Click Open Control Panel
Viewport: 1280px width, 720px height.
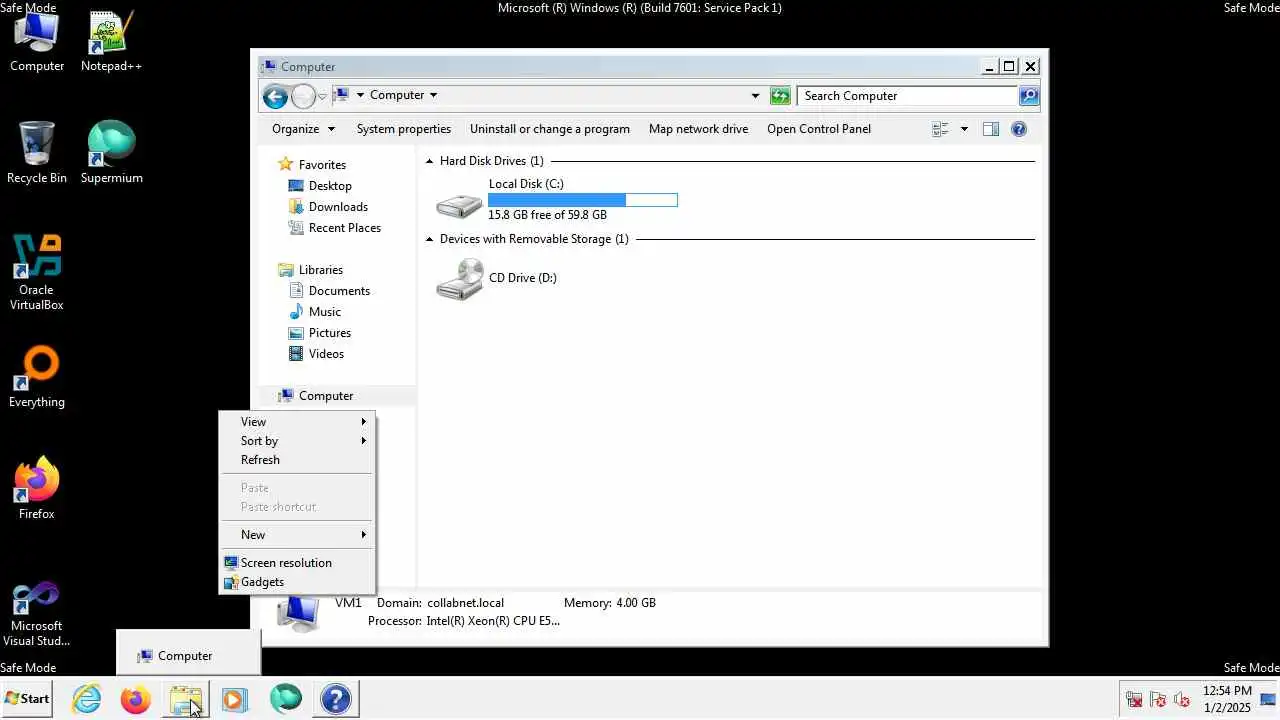[819, 129]
